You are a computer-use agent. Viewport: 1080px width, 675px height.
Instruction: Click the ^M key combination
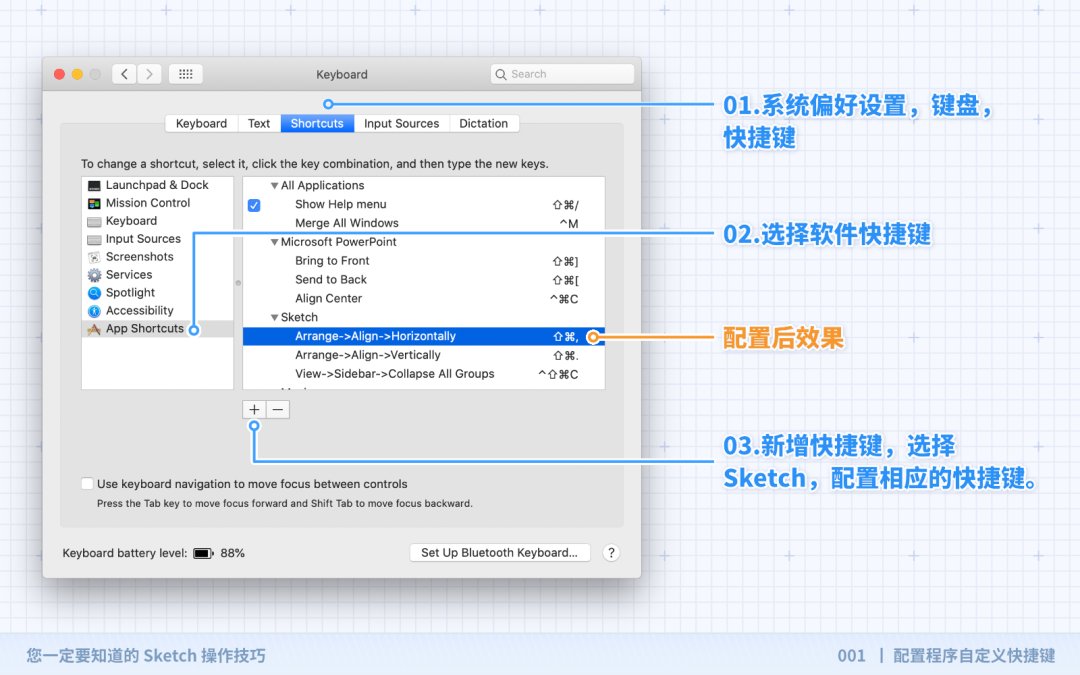pos(569,223)
